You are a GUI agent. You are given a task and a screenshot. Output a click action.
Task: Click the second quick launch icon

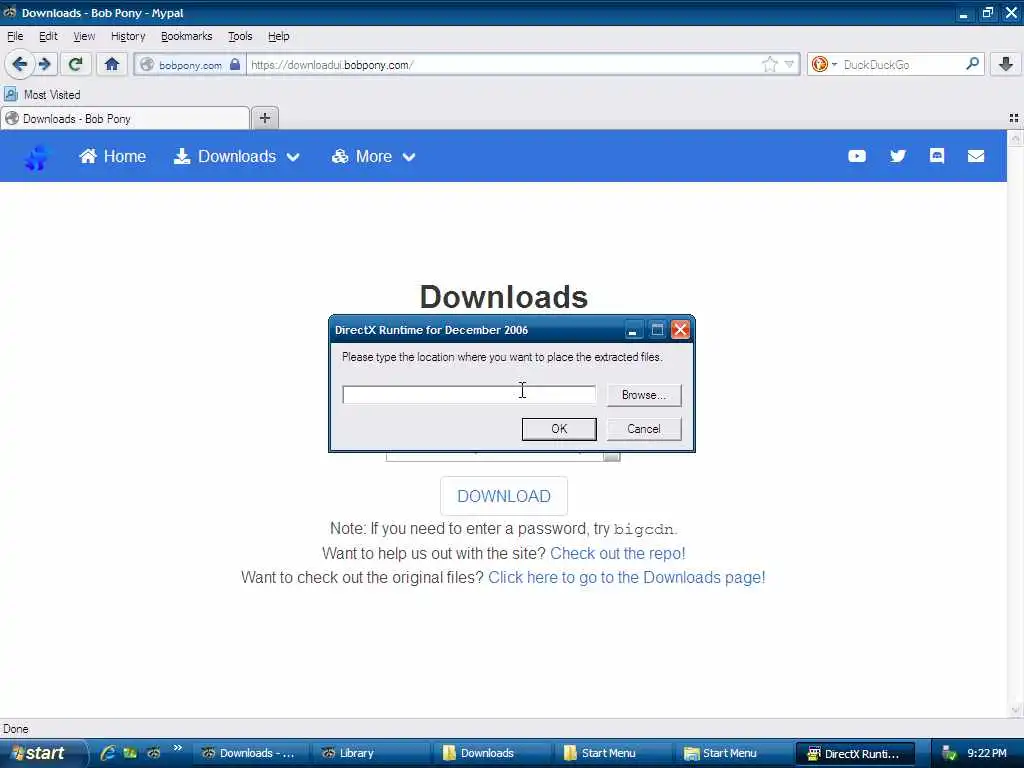pos(131,753)
